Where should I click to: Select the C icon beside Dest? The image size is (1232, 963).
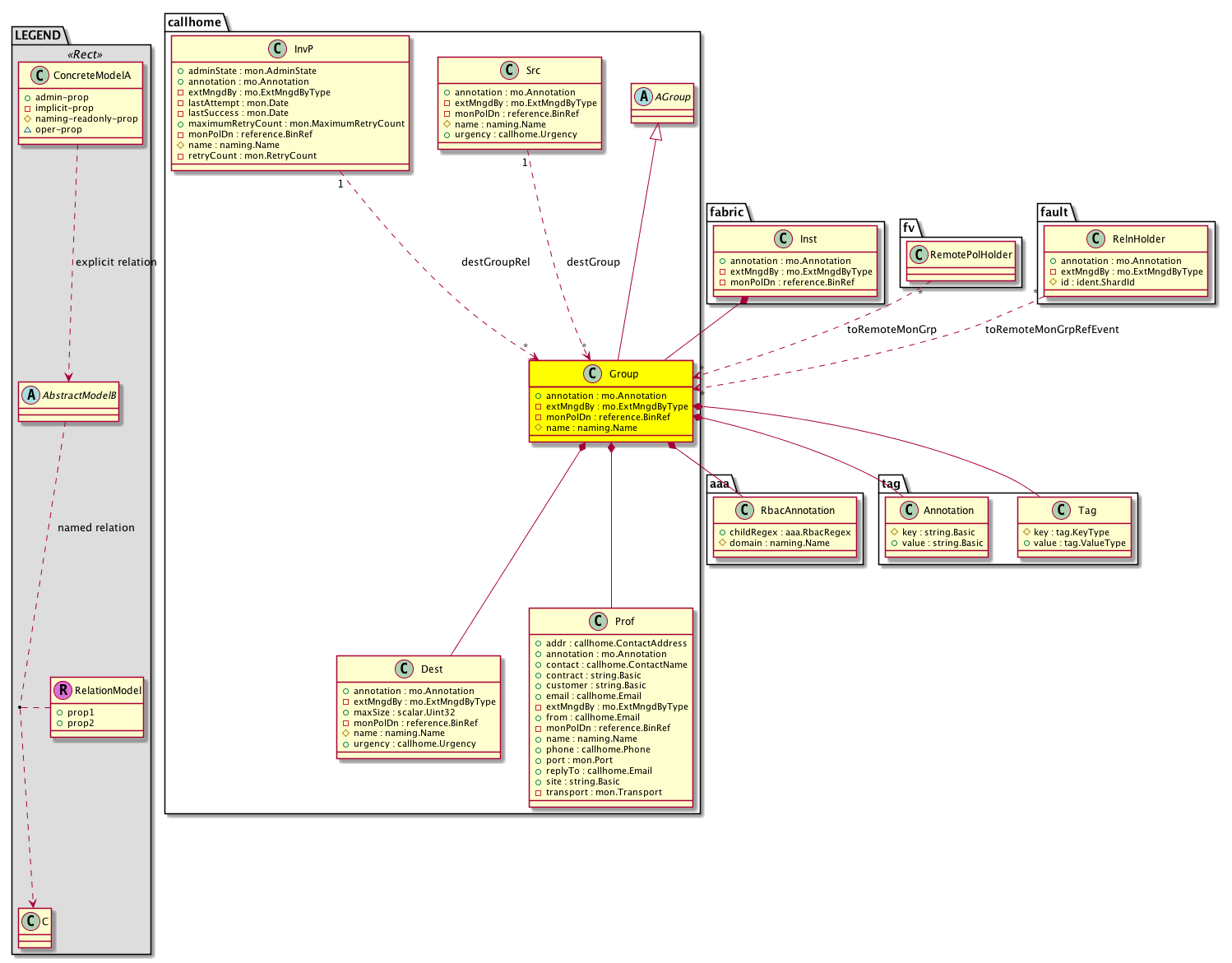tap(403, 669)
